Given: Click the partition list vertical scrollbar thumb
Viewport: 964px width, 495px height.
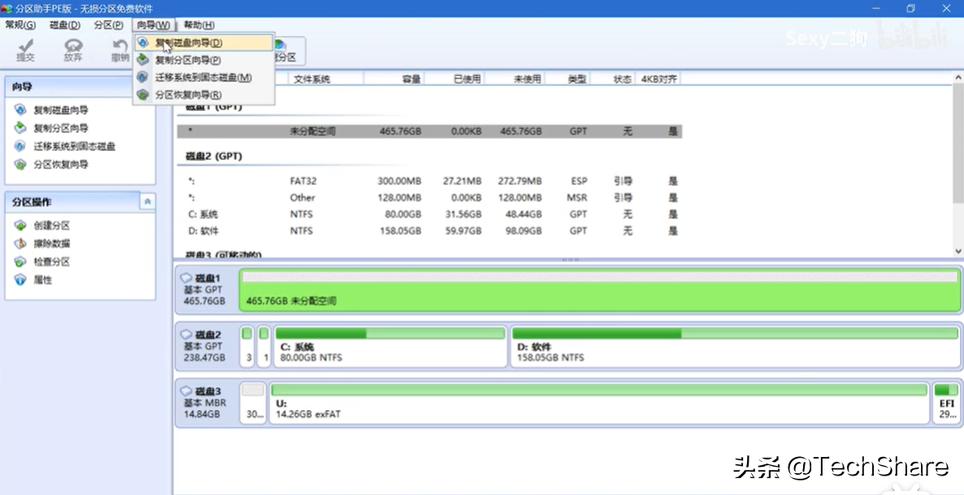Looking at the screenshot, I should pyautogui.click(x=958, y=143).
